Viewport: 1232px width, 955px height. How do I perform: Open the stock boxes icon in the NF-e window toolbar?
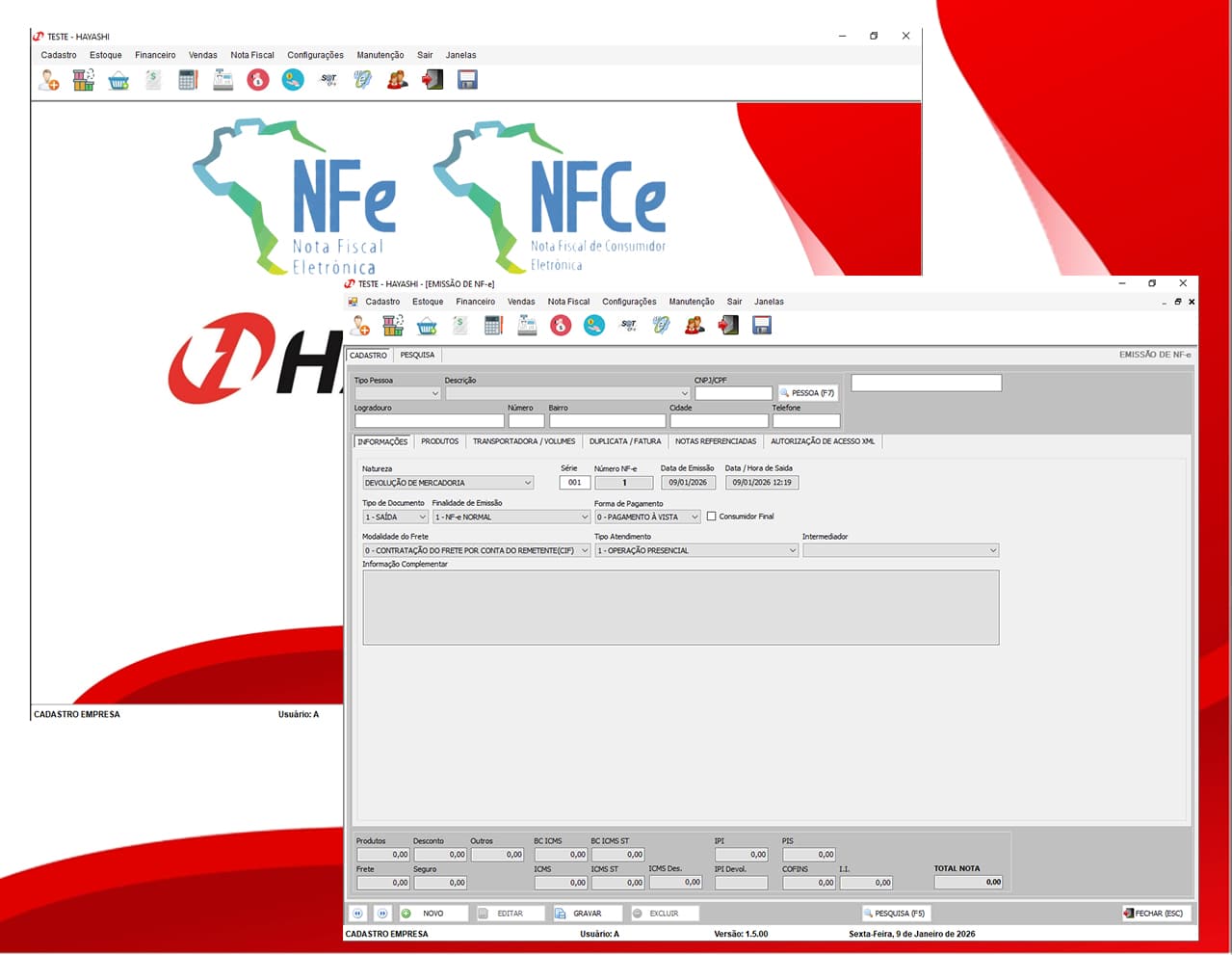393,326
